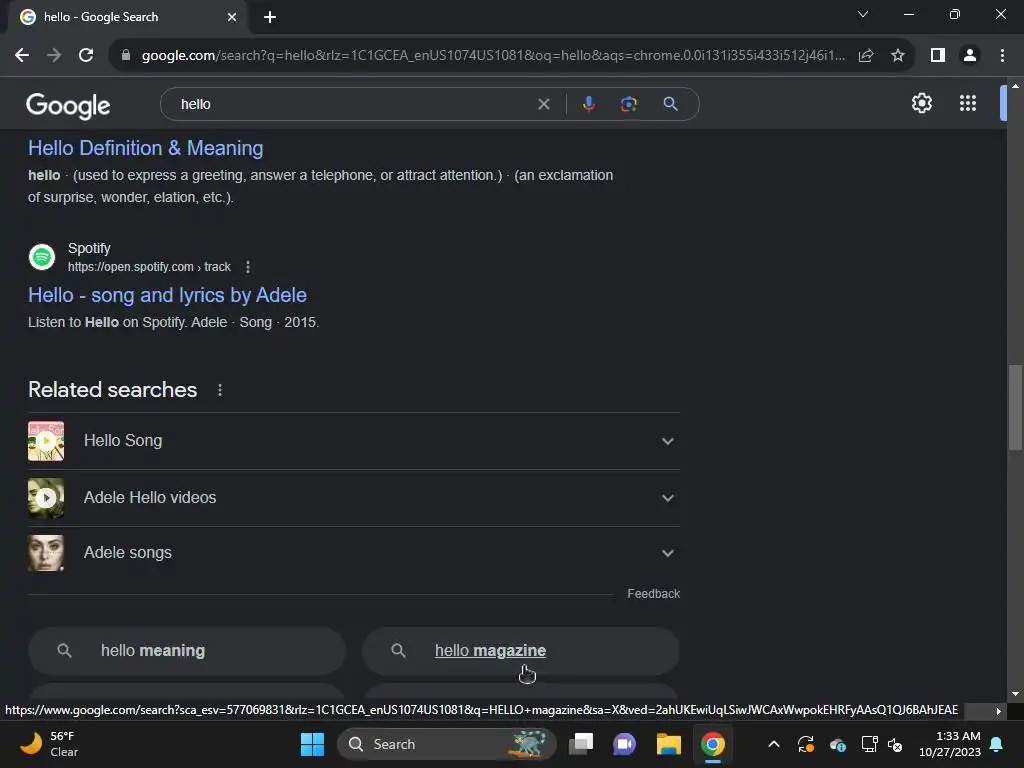This screenshot has width=1024, height=768.
Task: Open Task View on taskbar
Action: coord(581,744)
